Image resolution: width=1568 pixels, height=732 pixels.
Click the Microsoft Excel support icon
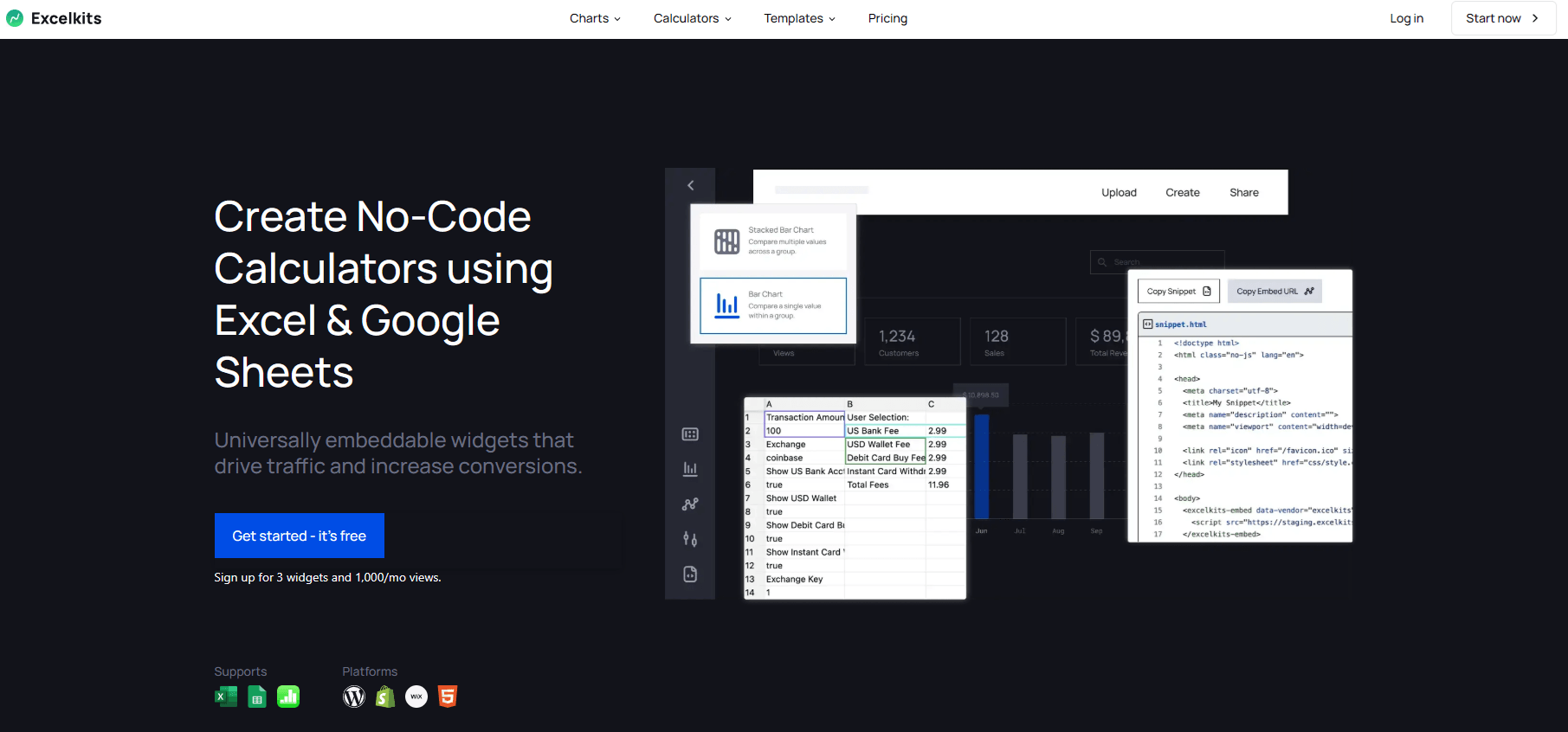coord(226,697)
